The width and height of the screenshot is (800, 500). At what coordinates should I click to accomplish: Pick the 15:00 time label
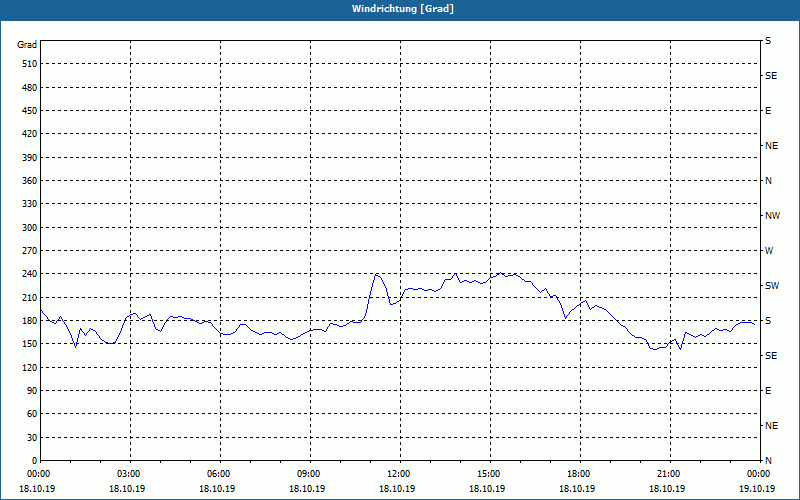coord(490,474)
